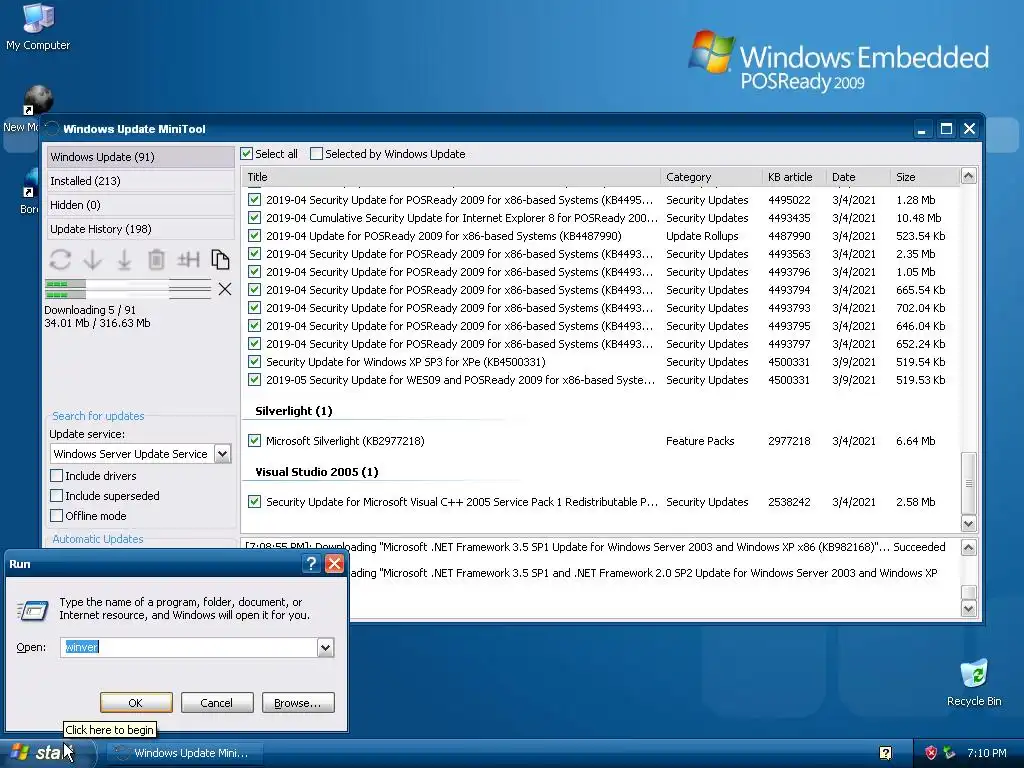Click the size cell reading 702.04 Kb
The width and height of the screenshot is (1024, 768).
[x=921, y=308]
